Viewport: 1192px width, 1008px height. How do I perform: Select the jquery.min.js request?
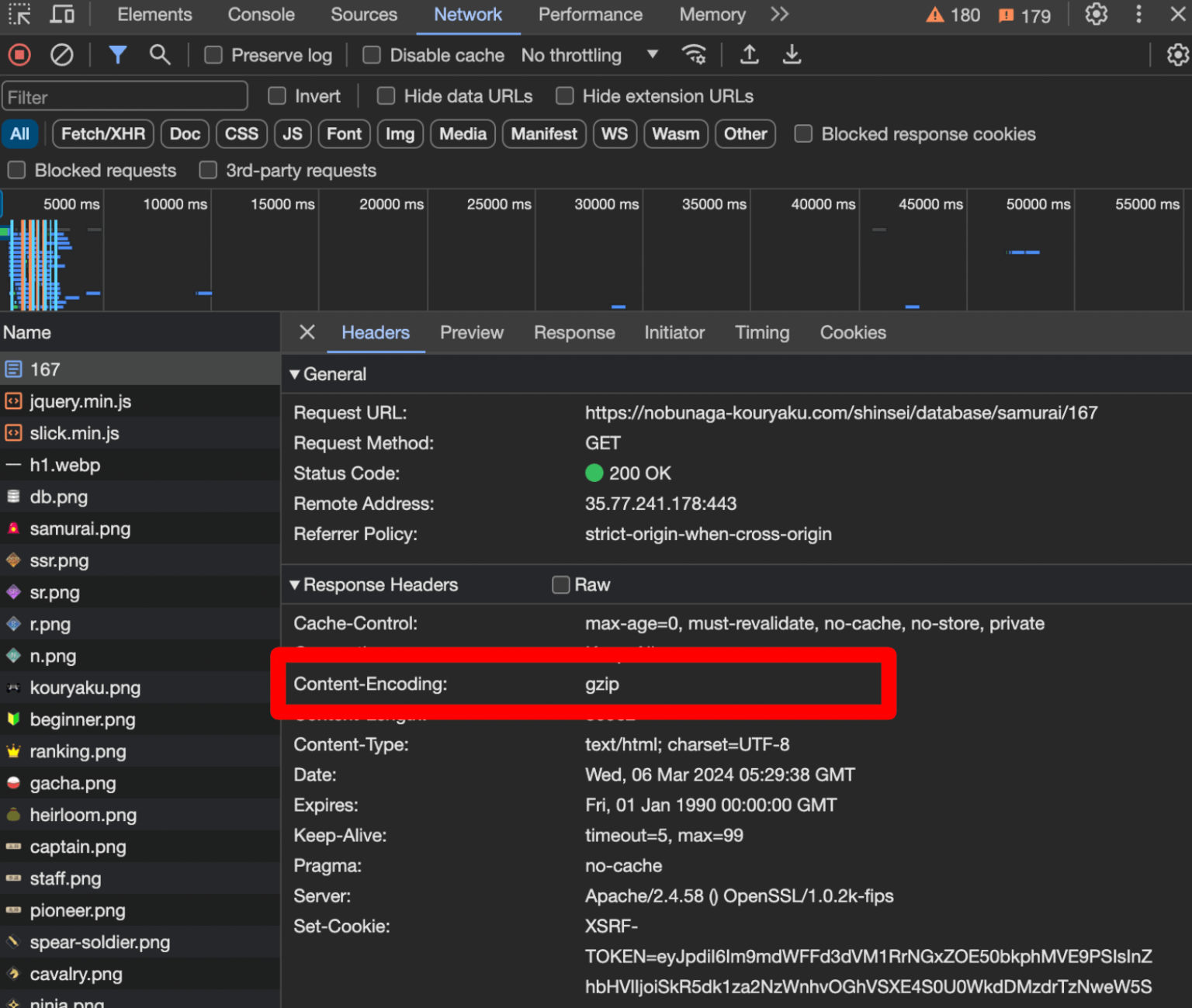click(140, 401)
